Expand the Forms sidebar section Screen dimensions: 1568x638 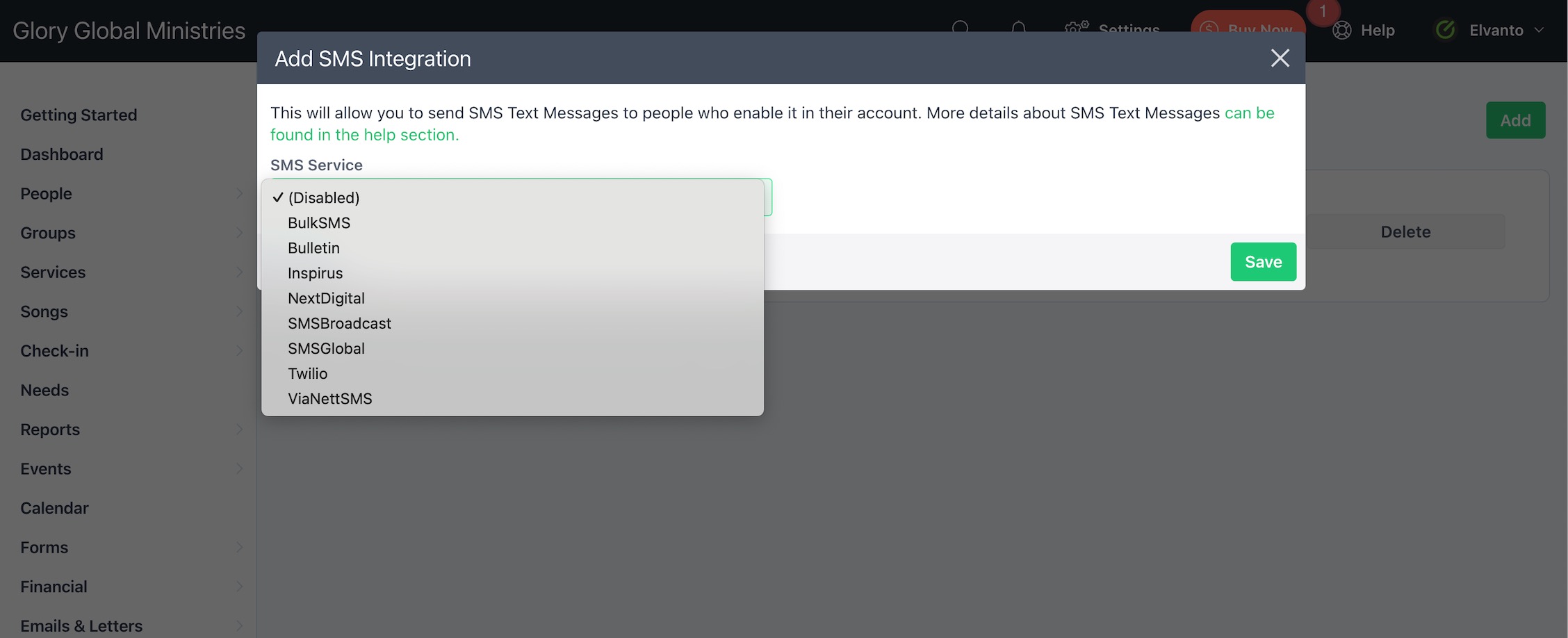(x=131, y=548)
